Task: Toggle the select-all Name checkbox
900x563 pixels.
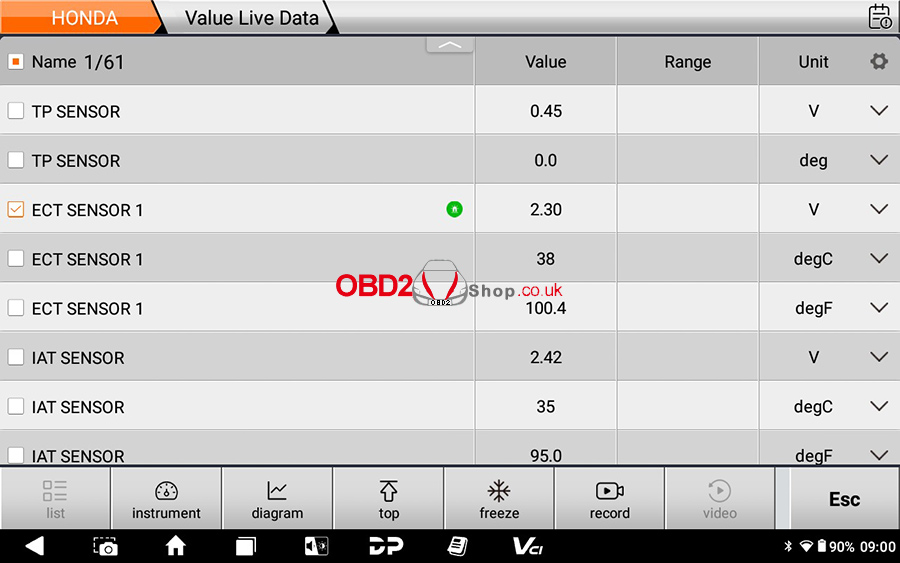Action: tap(15, 61)
